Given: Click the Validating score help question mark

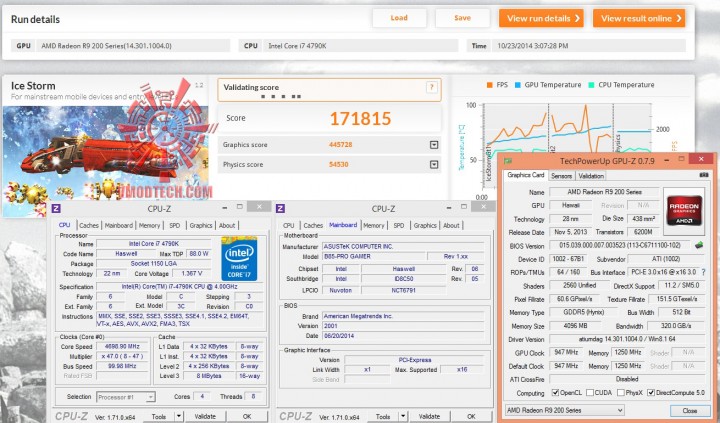Looking at the screenshot, I should [431, 87].
